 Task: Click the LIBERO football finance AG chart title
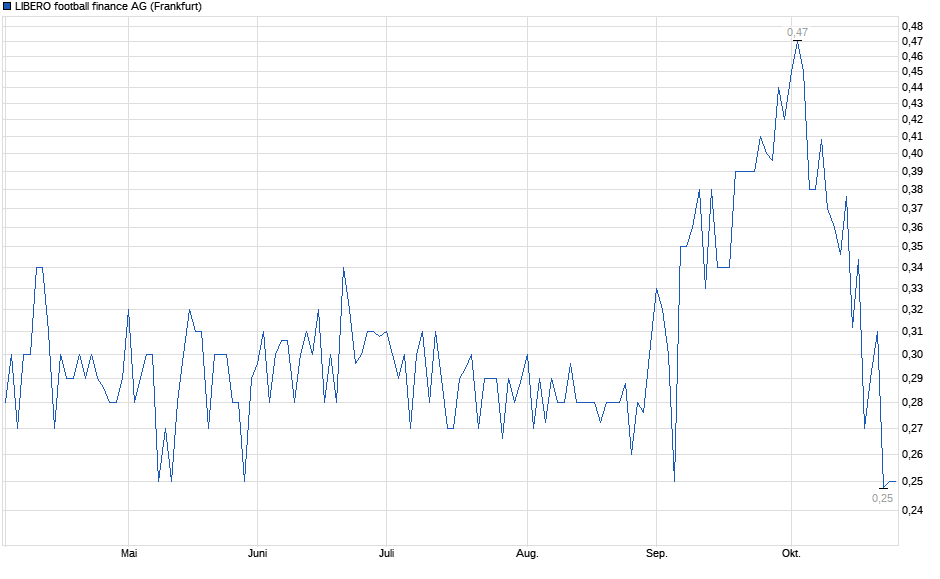[x=108, y=6]
